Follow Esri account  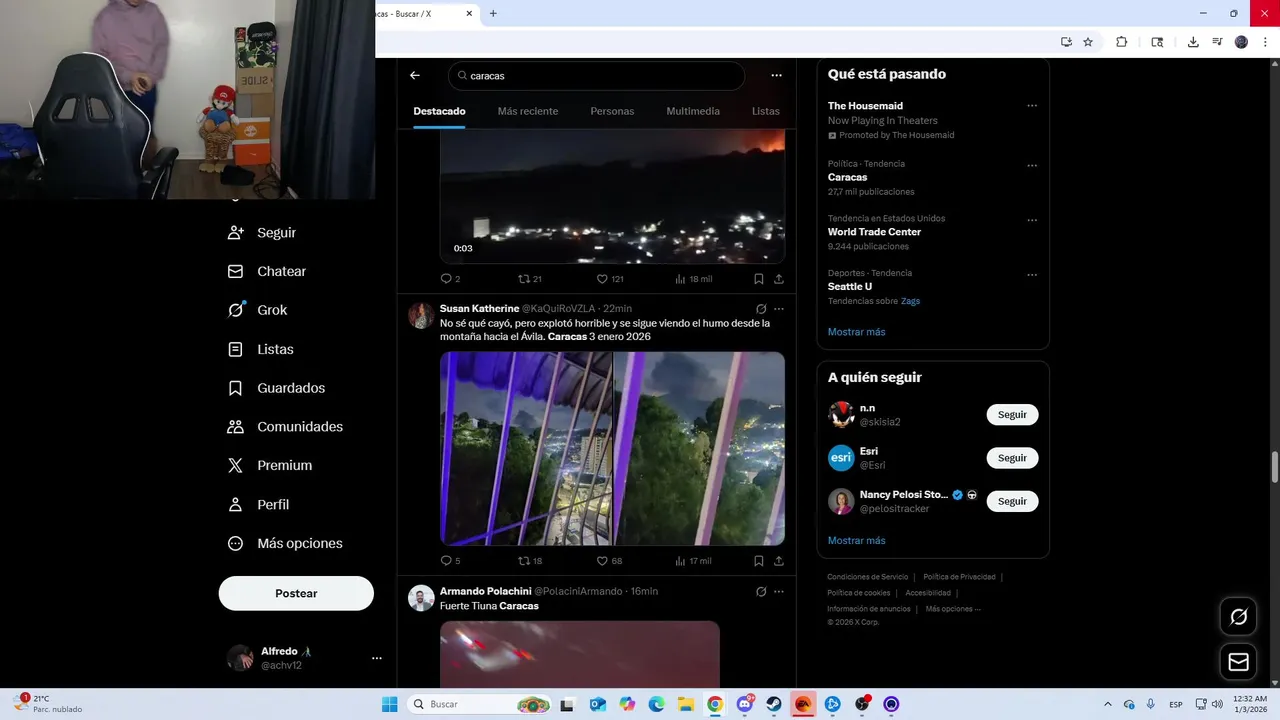point(1012,458)
